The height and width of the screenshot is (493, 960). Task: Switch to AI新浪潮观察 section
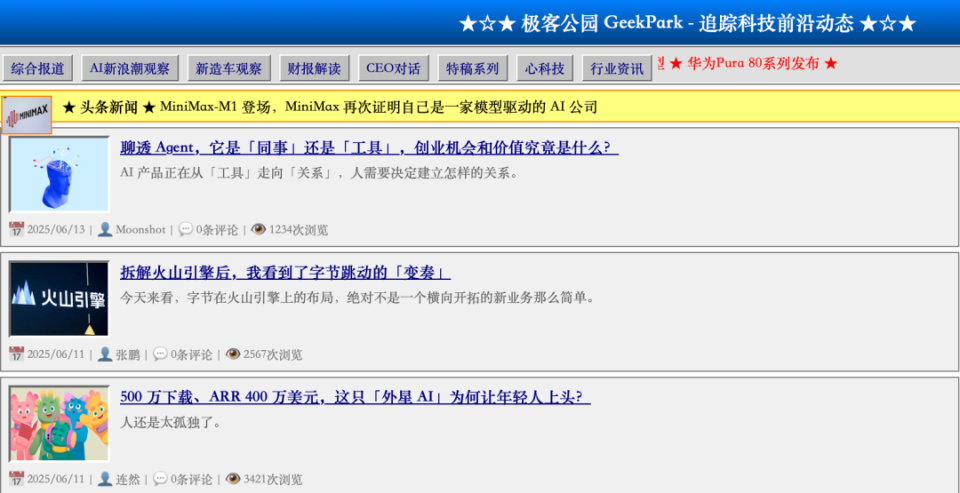click(x=130, y=68)
